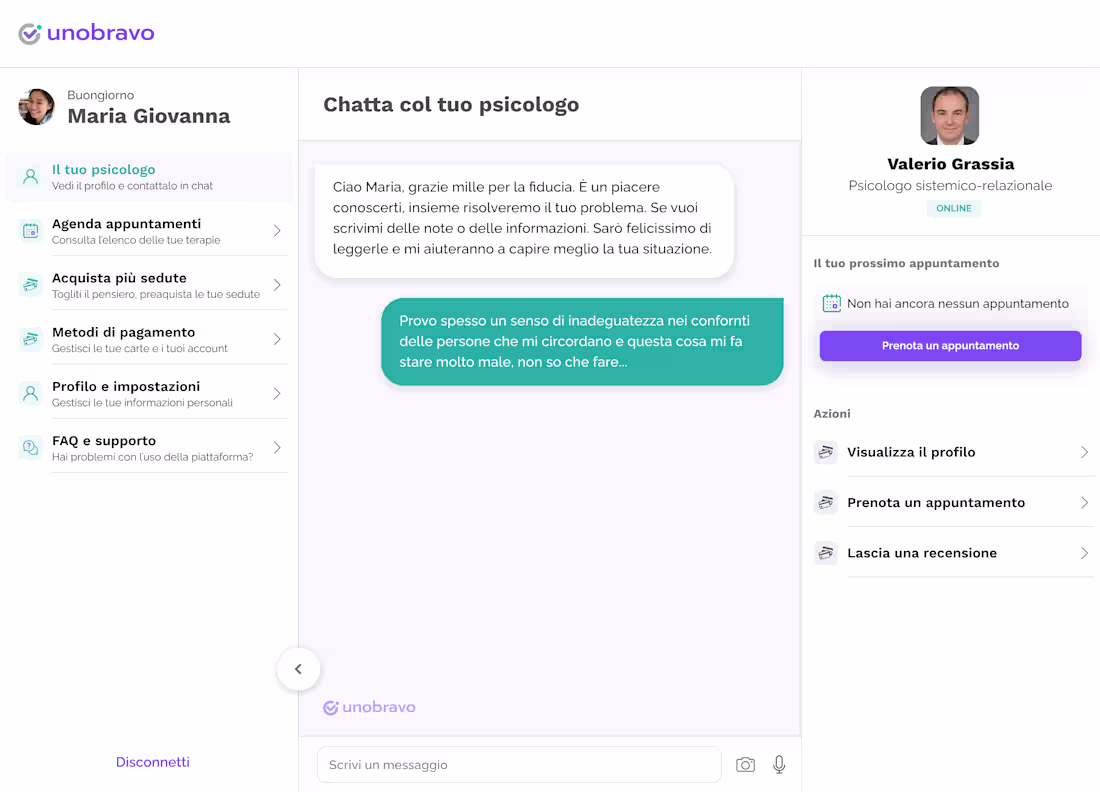The image size is (1100, 792).
Task: Click the icon beside Lascia una recensione
Action: pos(826,553)
